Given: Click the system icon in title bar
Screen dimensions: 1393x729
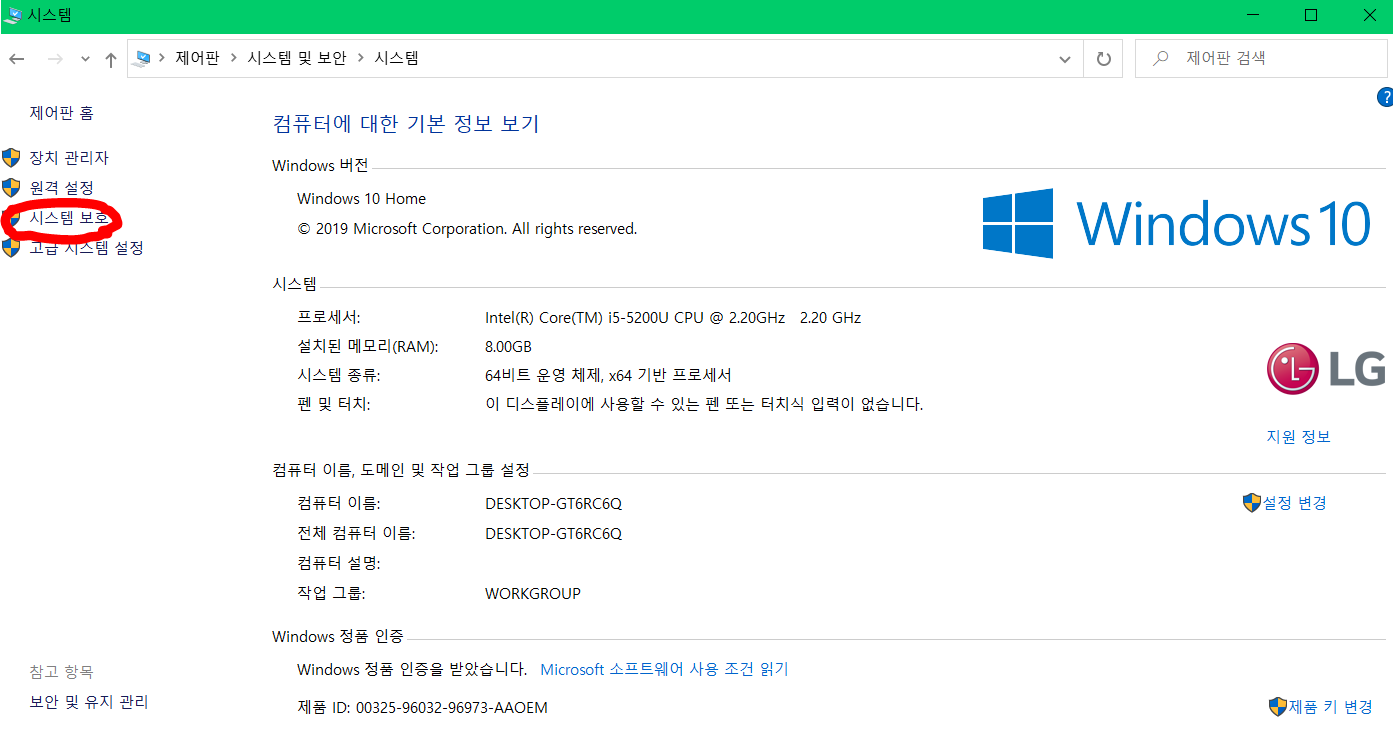Looking at the screenshot, I should coord(13,15).
